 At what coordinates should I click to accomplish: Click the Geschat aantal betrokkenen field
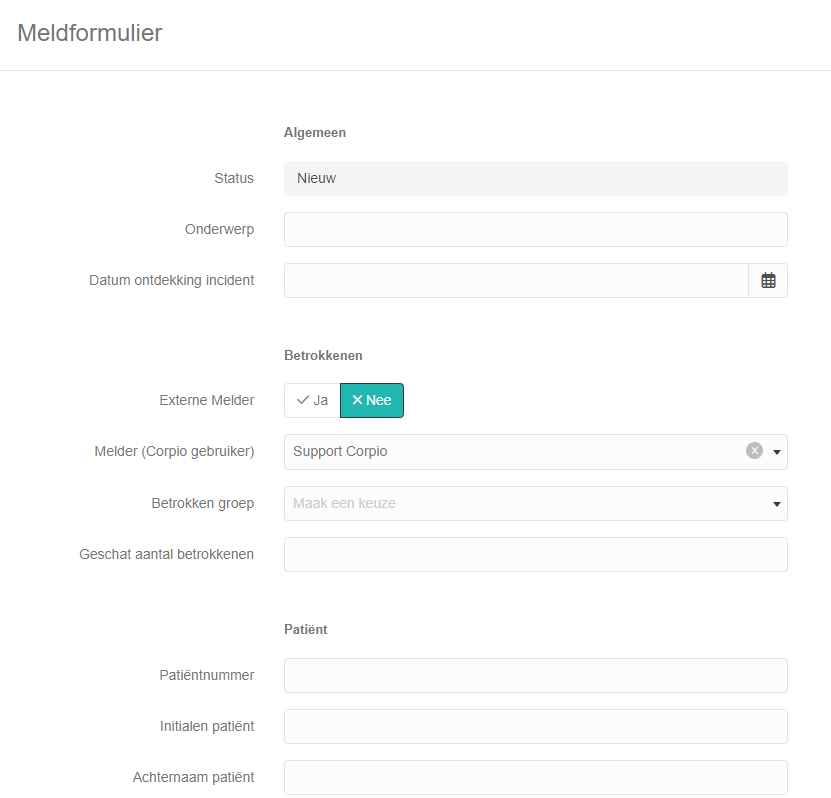tap(536, 554)
